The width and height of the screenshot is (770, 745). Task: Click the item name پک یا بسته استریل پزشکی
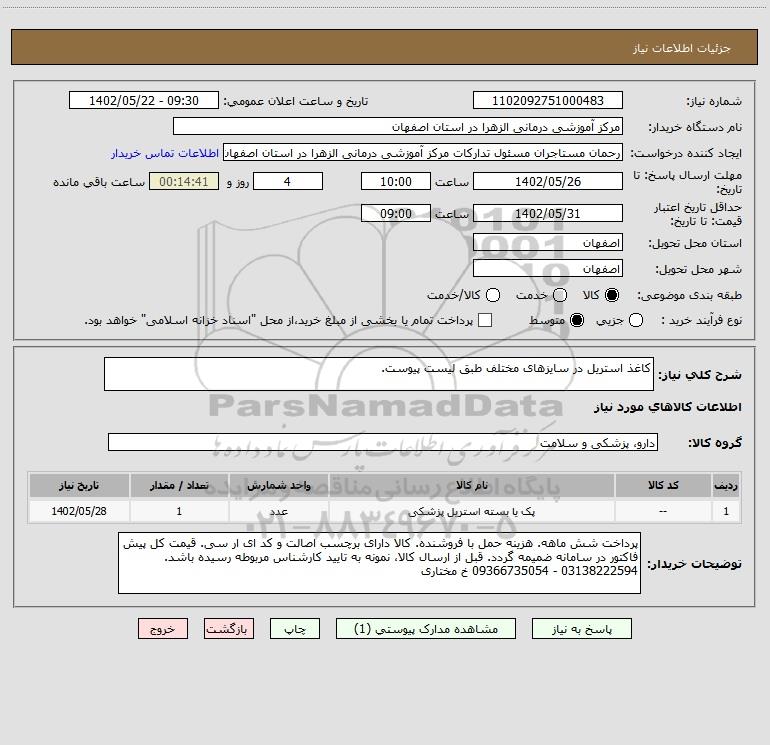click(471, 511)
